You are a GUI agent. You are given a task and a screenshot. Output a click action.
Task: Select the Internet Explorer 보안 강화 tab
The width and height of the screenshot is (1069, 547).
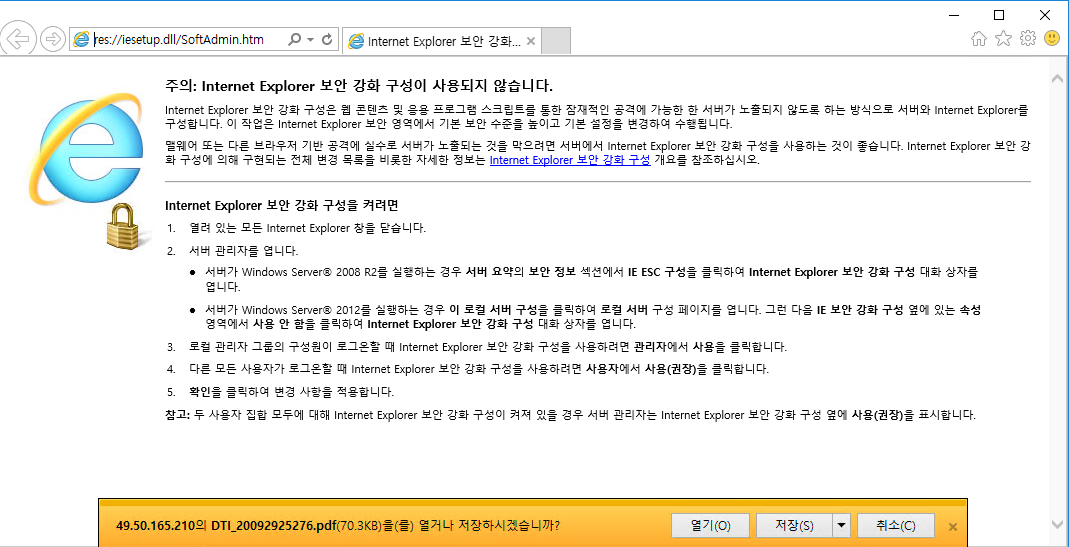point(442,42)
